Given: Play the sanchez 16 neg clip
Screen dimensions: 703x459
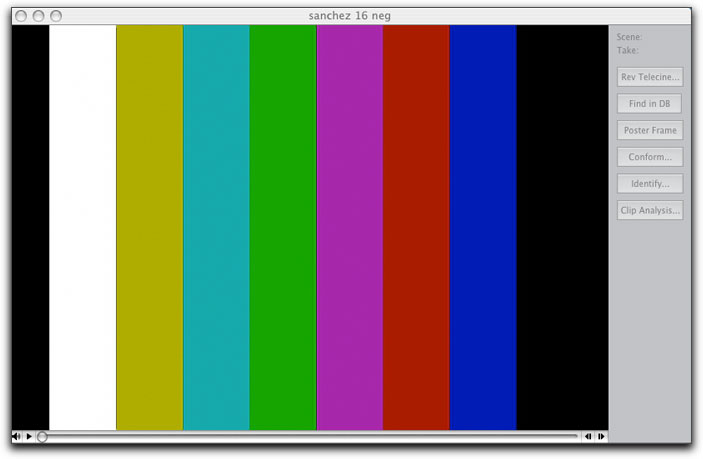Looking at the screenshot, I should point(29,436).
